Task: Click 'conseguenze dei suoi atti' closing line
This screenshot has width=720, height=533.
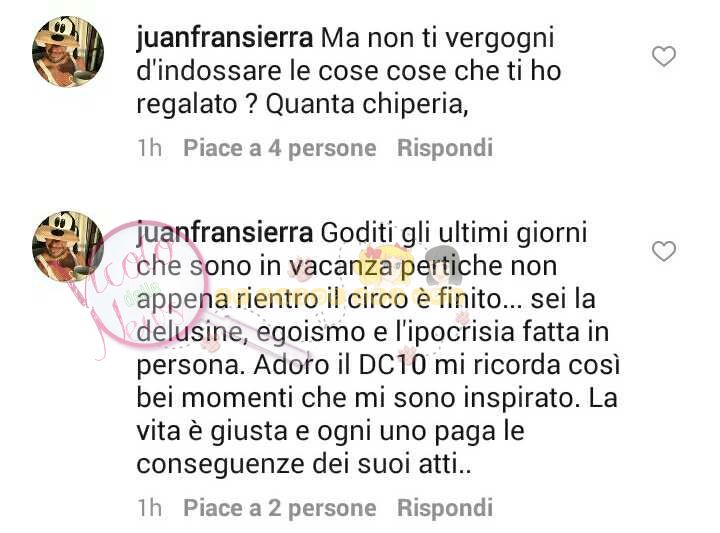Action: (x=304, y=465)
